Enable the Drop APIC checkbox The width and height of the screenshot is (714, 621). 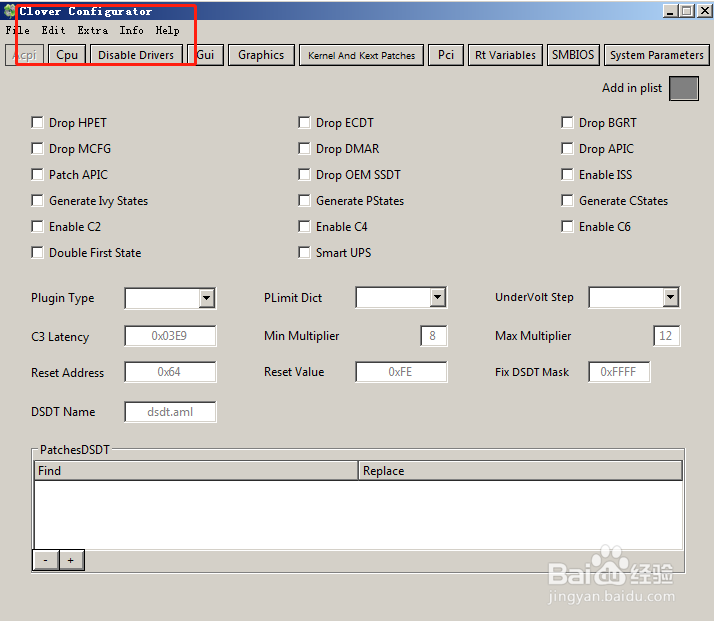[x=567, y=148]
